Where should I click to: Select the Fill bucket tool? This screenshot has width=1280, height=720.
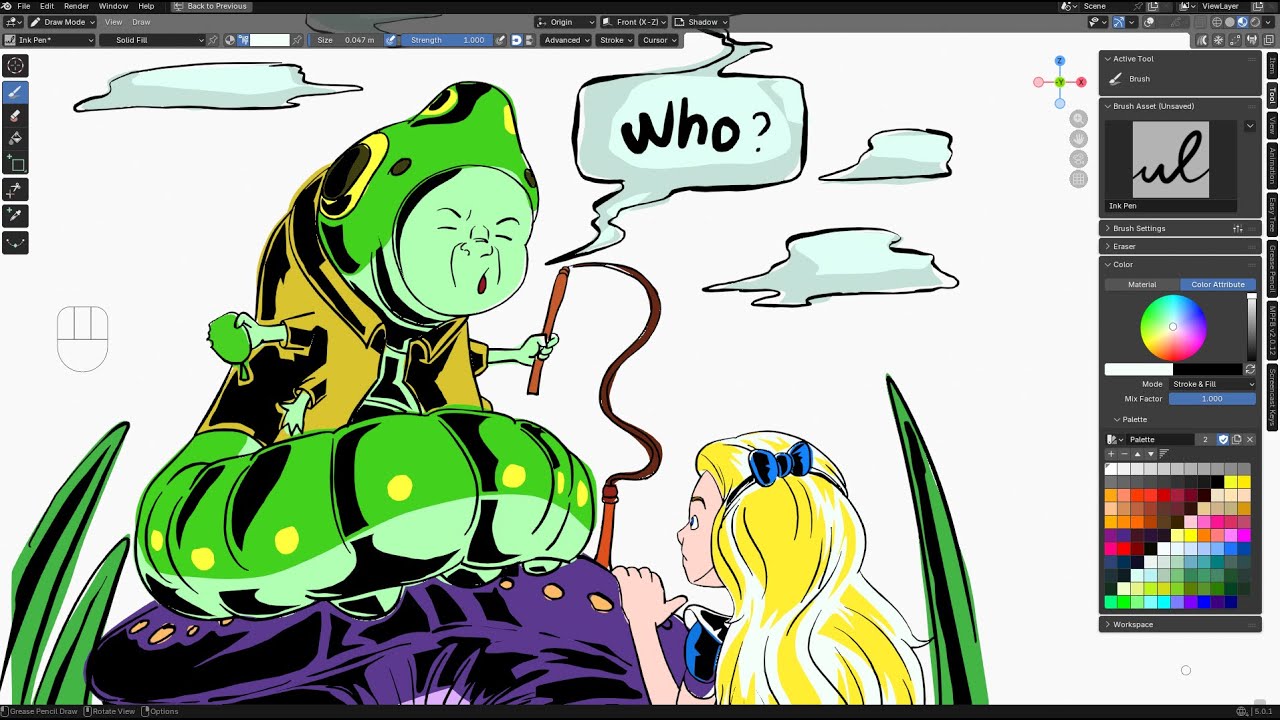[16, 139]
